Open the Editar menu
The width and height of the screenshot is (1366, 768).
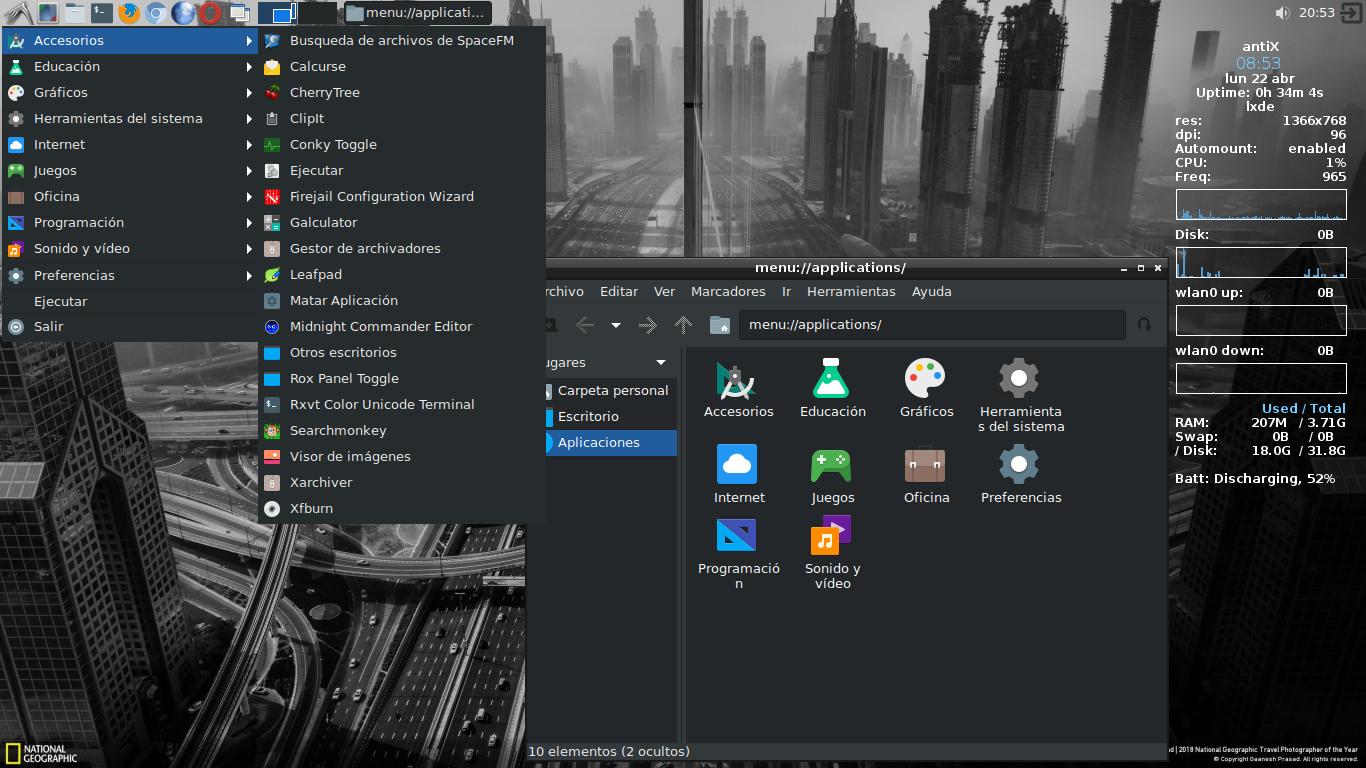click(619, 292)
